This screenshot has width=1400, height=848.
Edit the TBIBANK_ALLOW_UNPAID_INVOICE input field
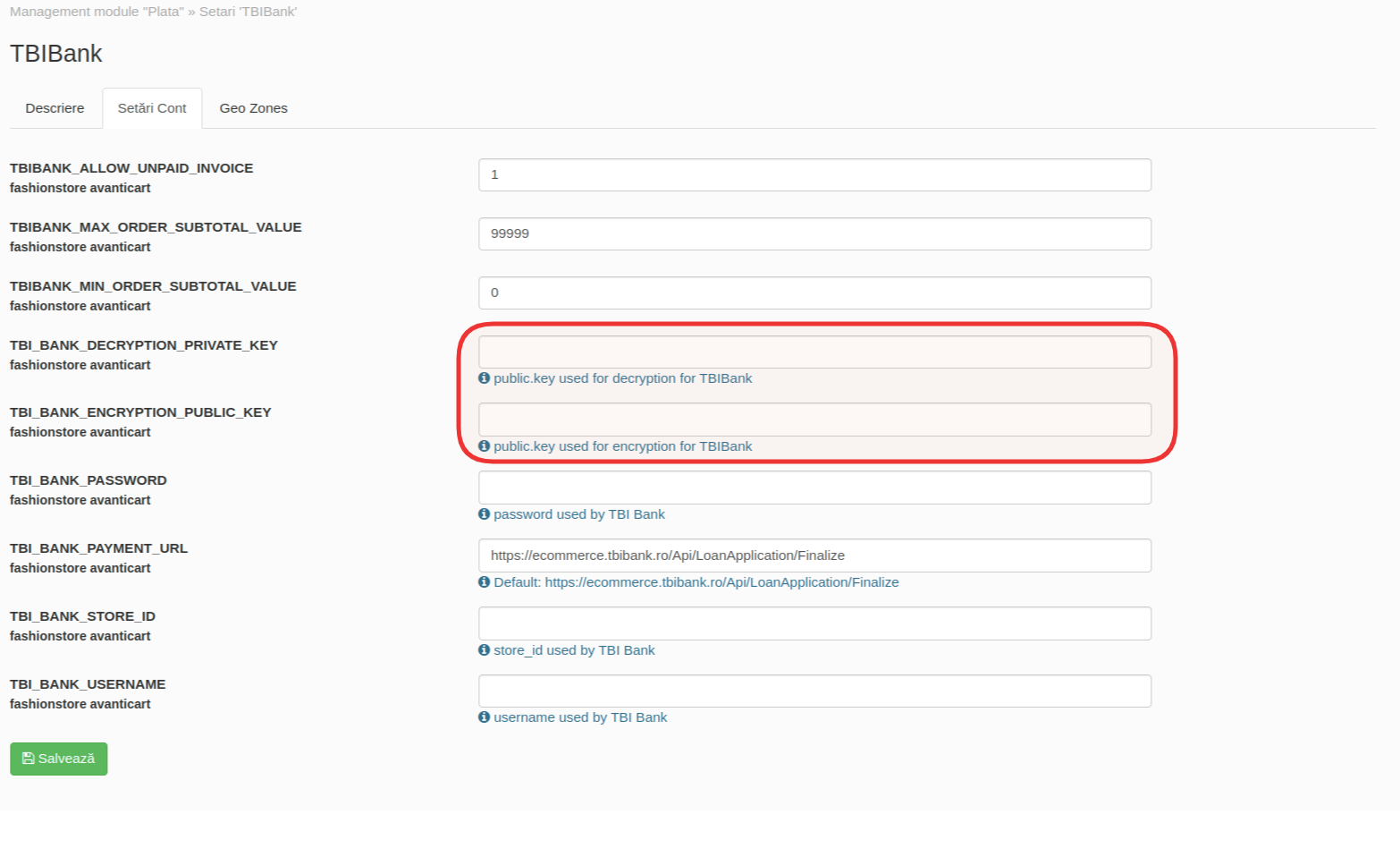[x=814, y=174]
